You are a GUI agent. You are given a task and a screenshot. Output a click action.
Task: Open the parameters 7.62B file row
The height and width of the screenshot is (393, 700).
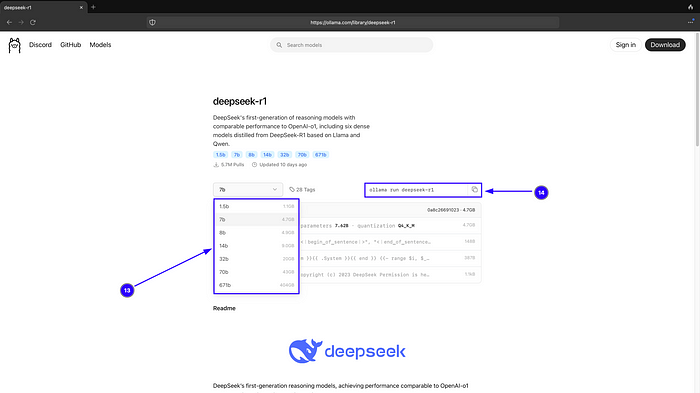391,226
